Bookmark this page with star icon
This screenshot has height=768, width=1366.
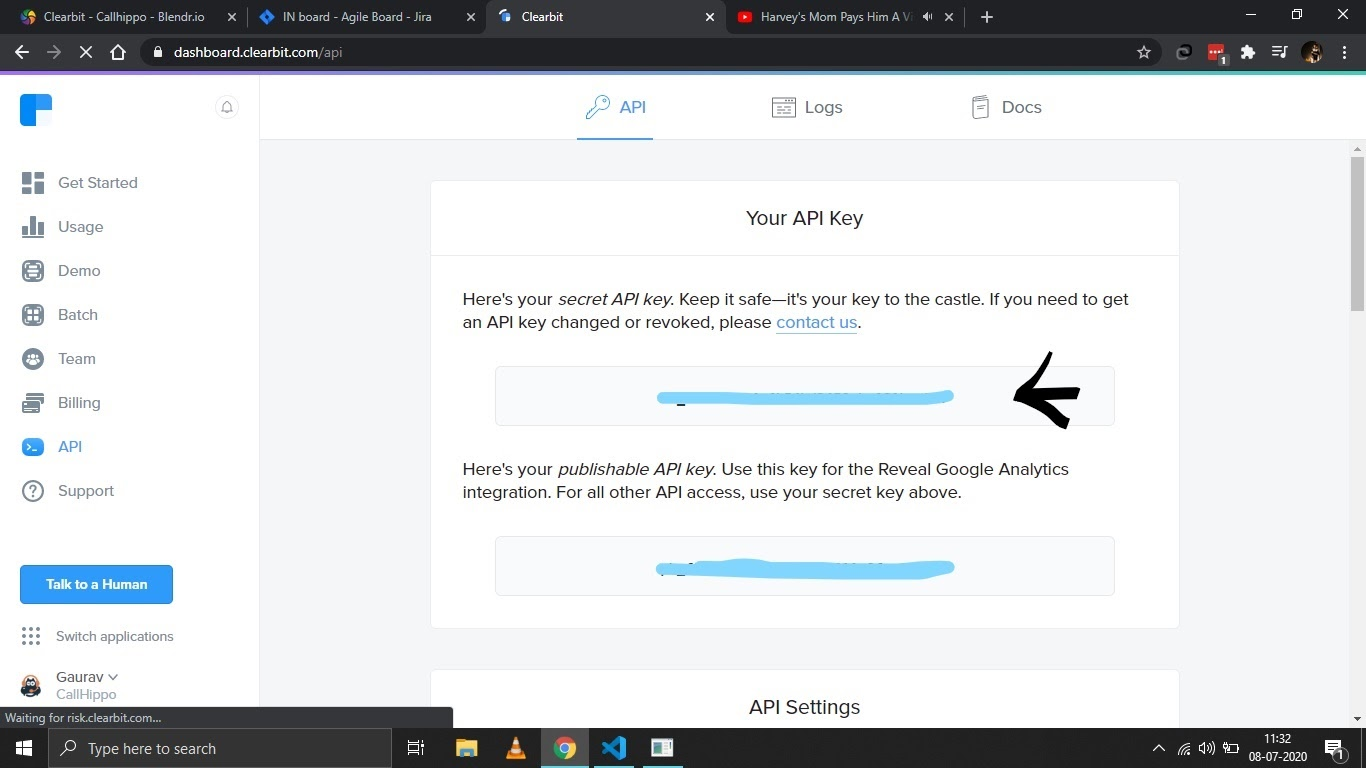click(1144, 52)
